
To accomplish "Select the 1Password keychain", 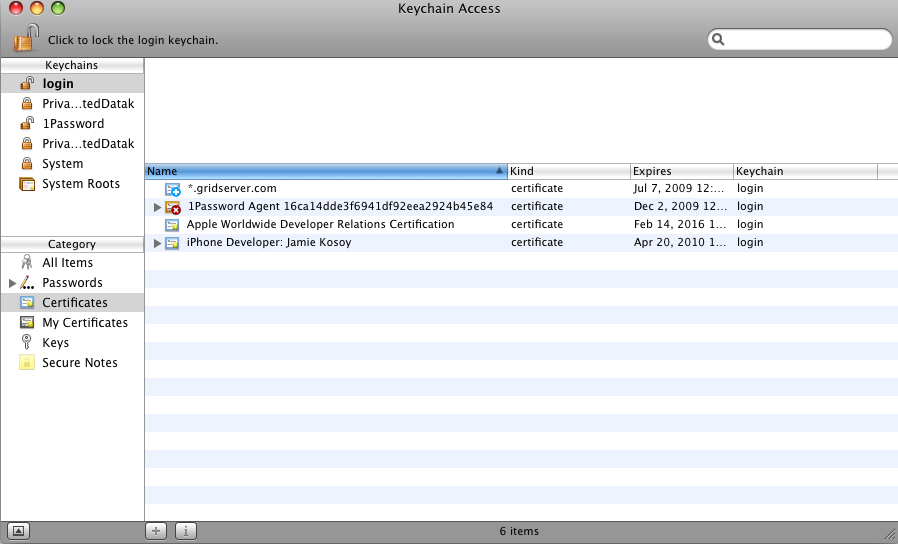I will (x=72, y=124).
